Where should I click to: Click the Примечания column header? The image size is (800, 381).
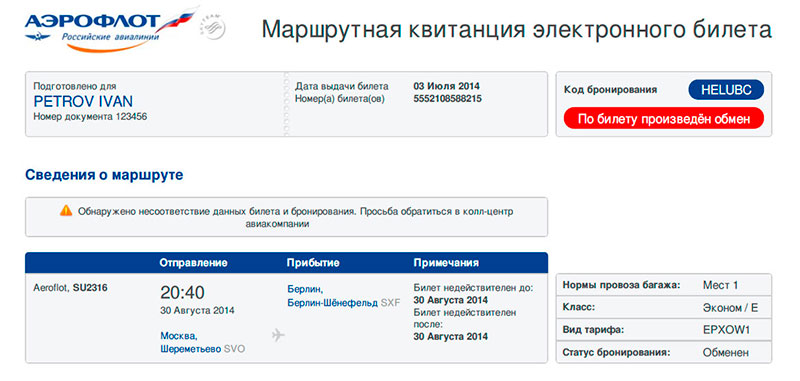pyautogui.click(x=446, y=263)
